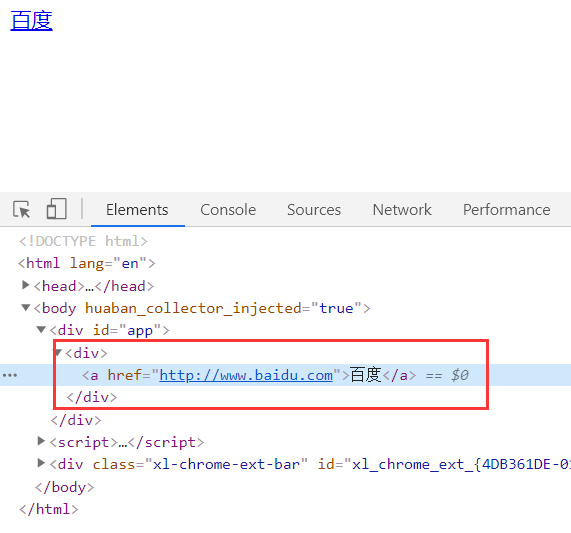Expand the head element node
571x533 pixels.
(x=25, y=285)
